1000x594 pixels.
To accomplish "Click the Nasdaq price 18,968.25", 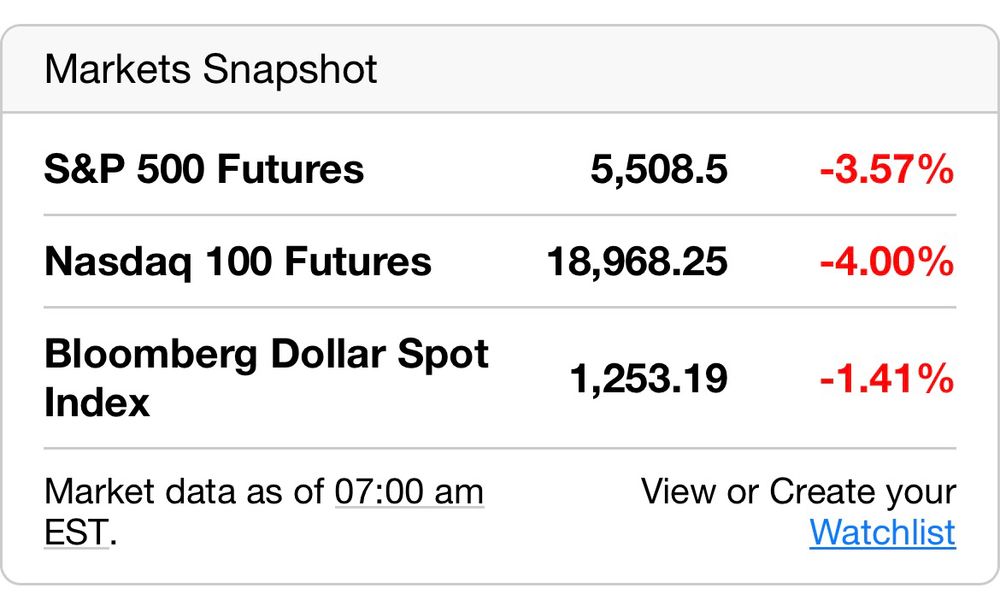I will coord(637,262).
